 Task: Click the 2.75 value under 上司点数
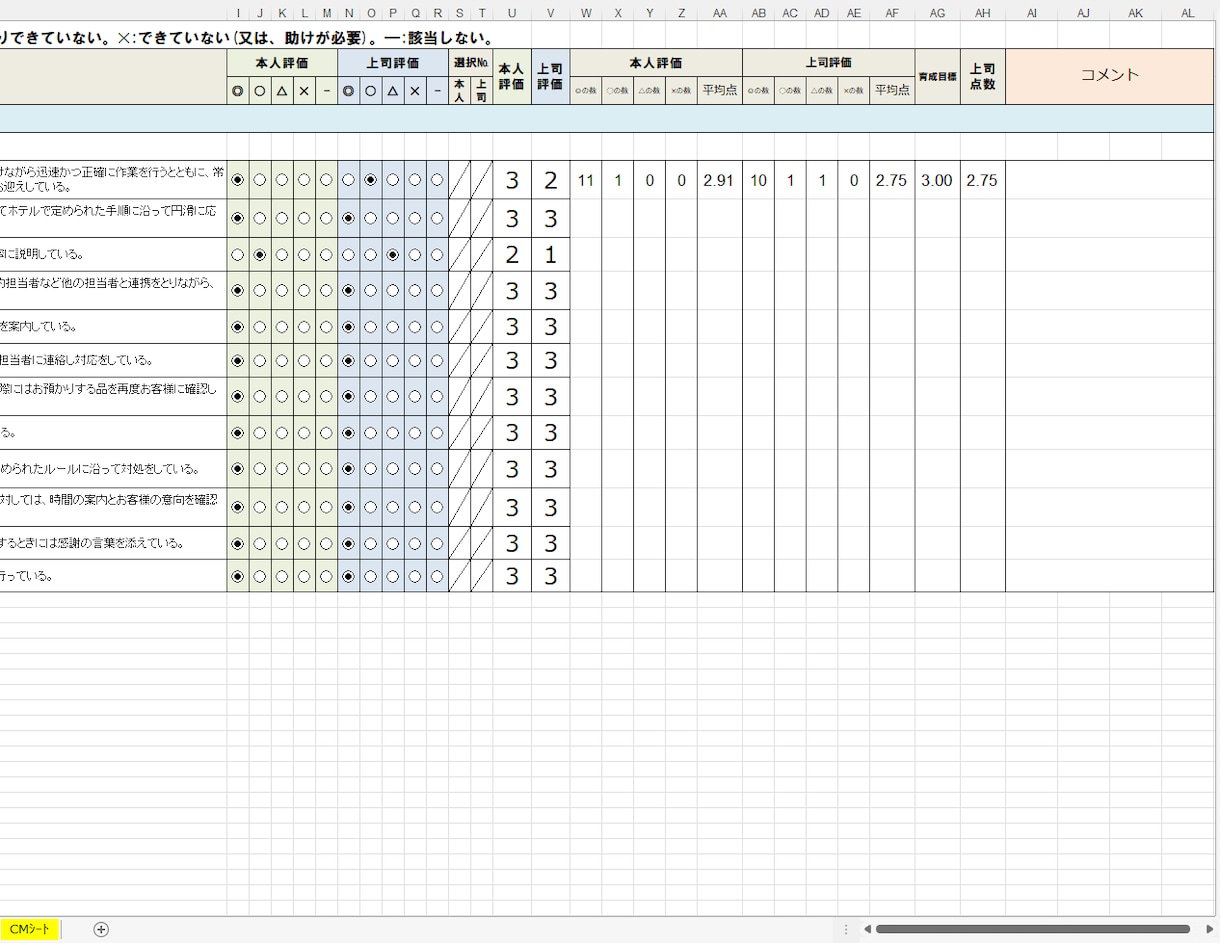(x=983, y=181)
